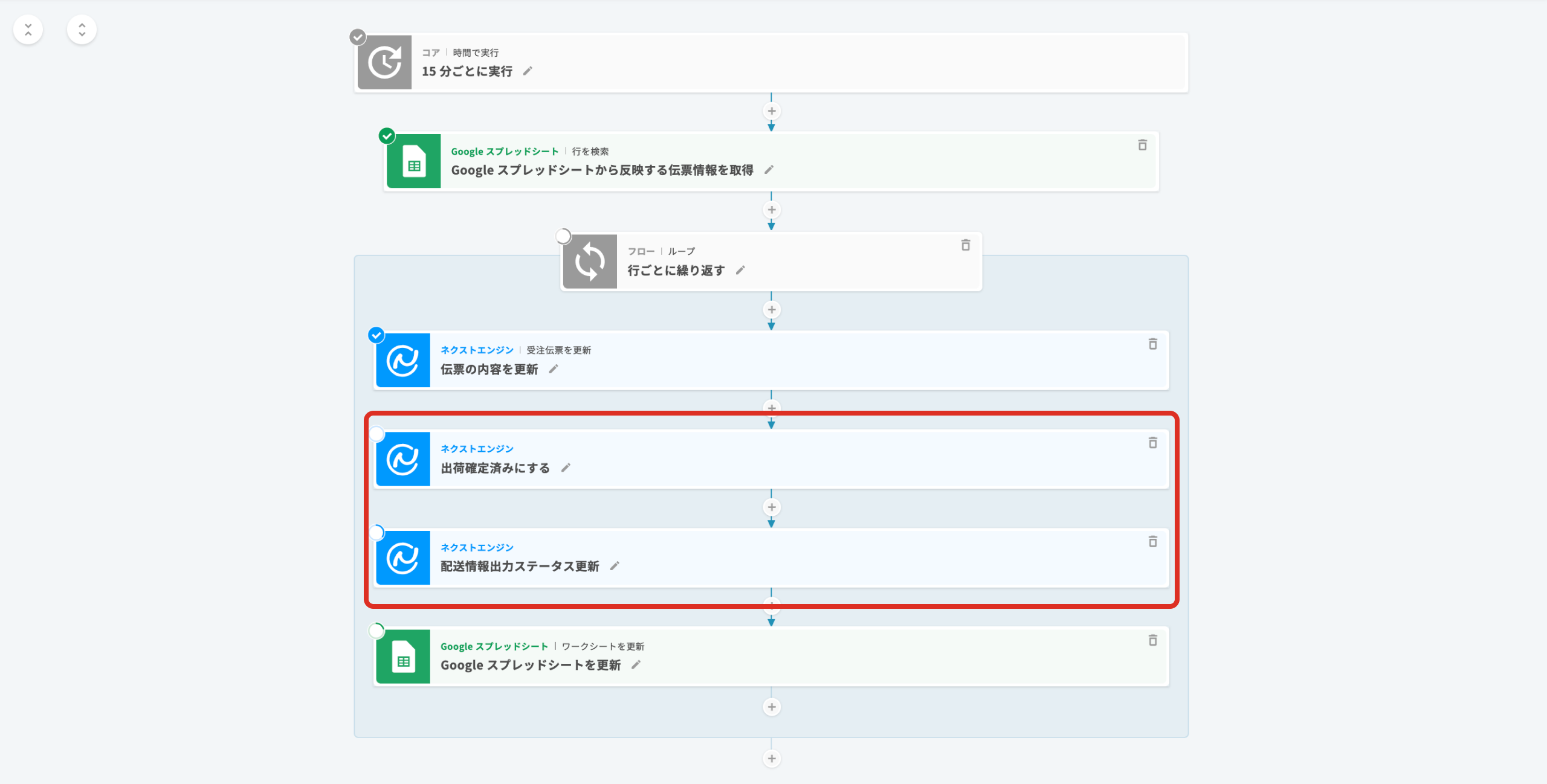Open the Google スプレッドシート link on the update step
Viewport: 1547px width, 784px height.
pos(494,646)
